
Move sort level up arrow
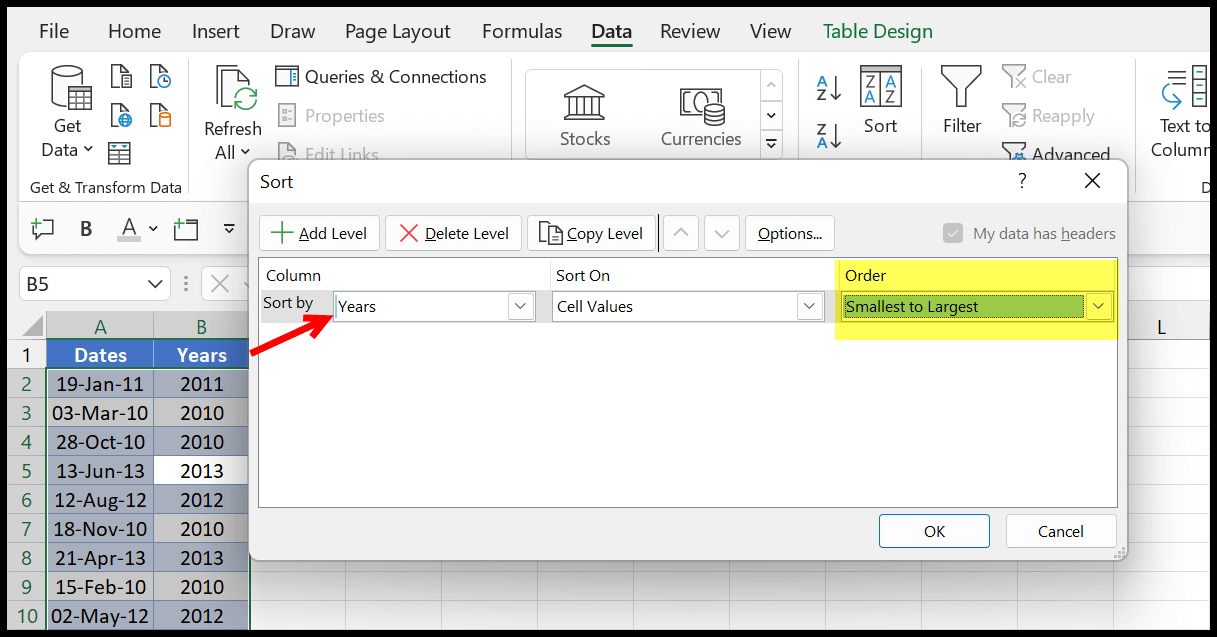681,233
